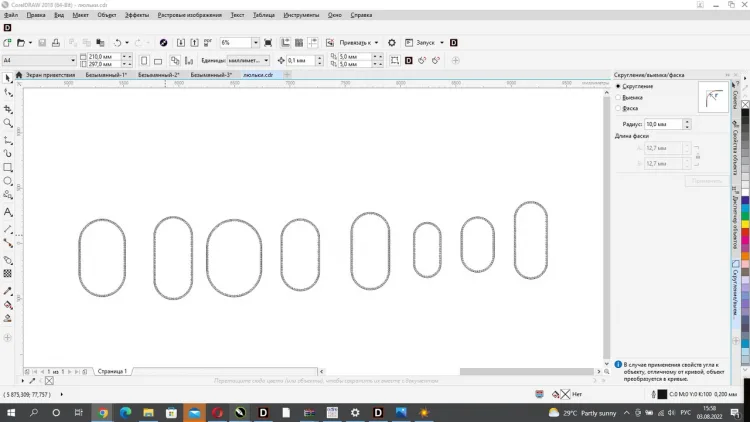Open the Растровые изображения menu
The image size is (750, 422).
coord(189,15)
